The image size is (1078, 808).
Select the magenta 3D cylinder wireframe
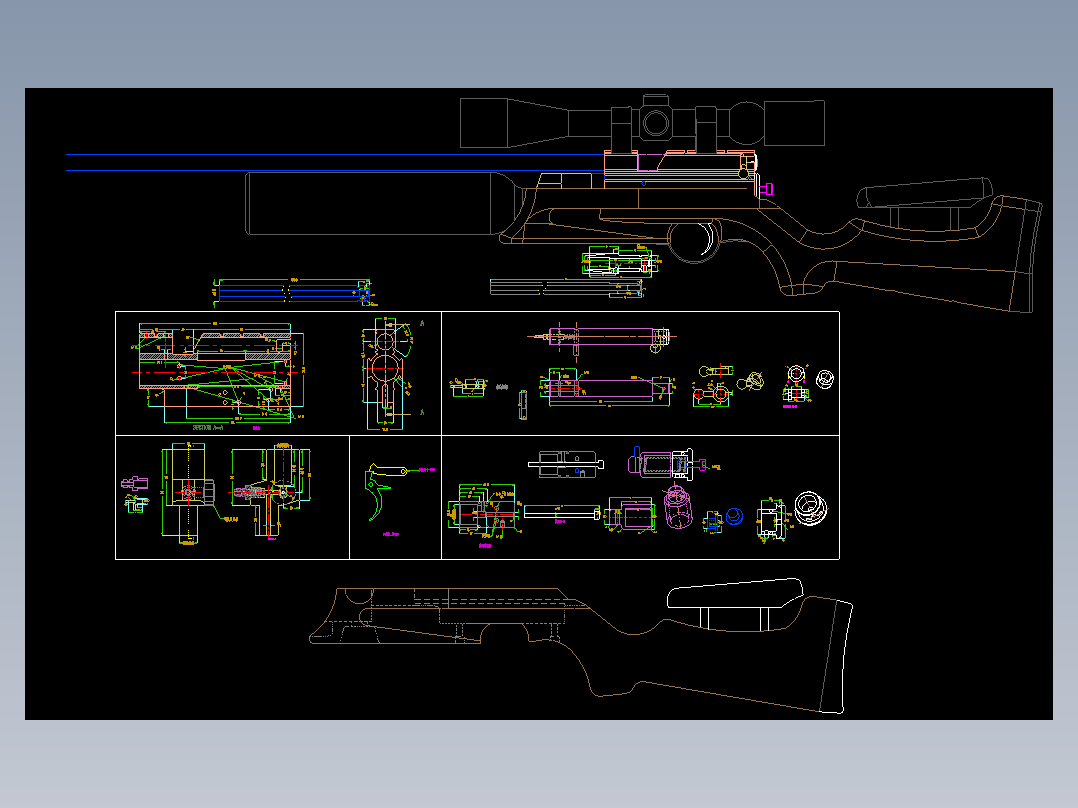(x=677, y=507)
